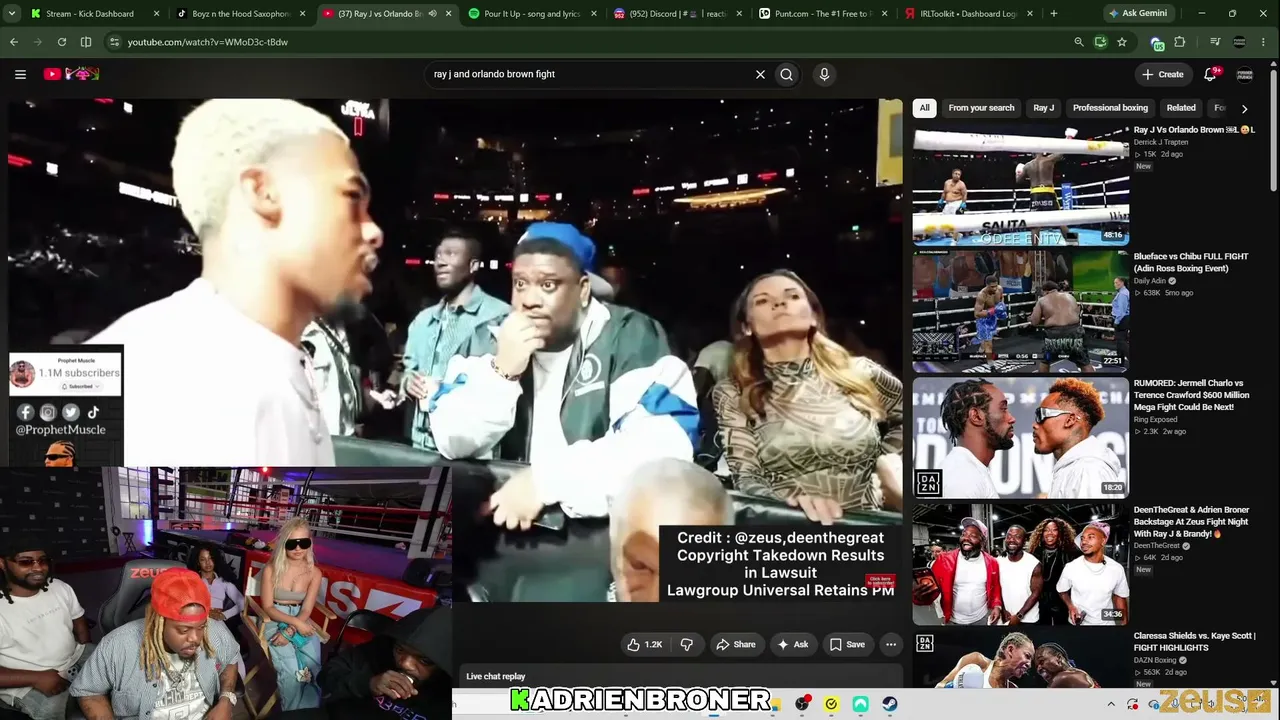1280x720 pixels.
Task: Open the YouTube notifications bell
Action: [x=1210, y=74]
